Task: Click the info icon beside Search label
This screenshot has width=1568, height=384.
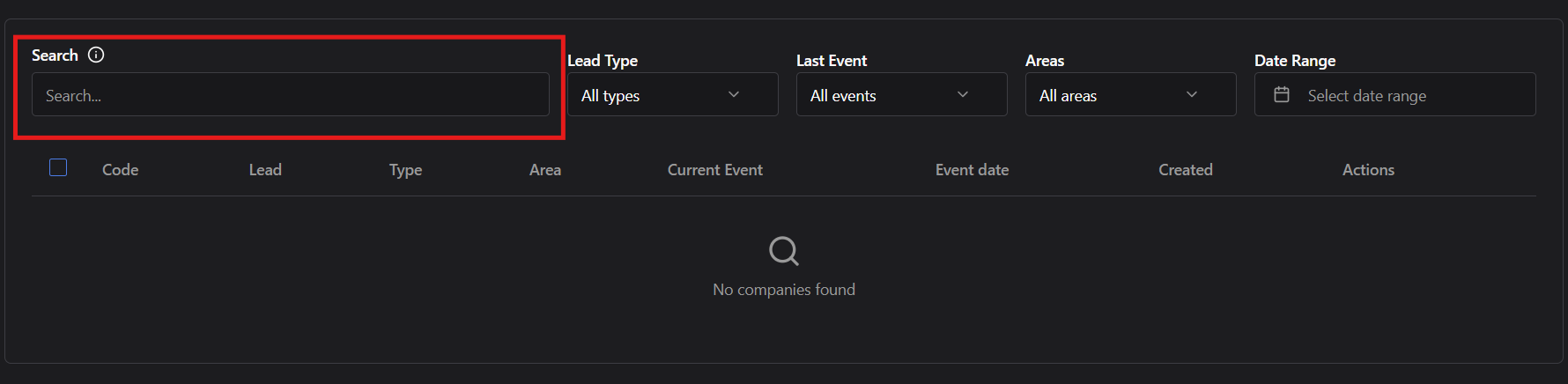Action: click(96, 55)
